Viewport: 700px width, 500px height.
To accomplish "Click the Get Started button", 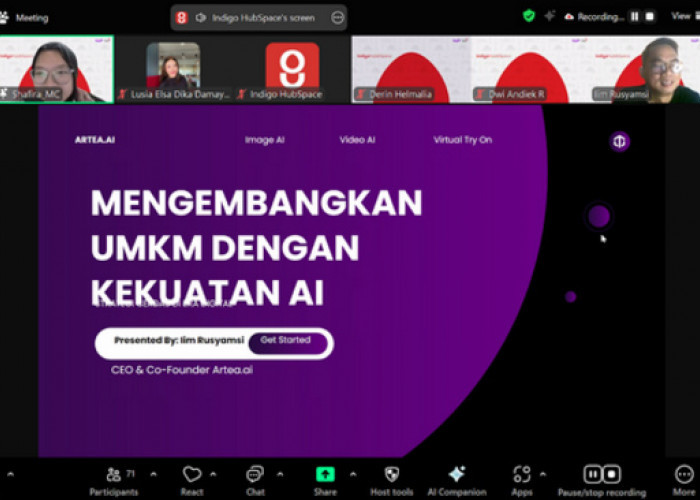I will point(288,343).
